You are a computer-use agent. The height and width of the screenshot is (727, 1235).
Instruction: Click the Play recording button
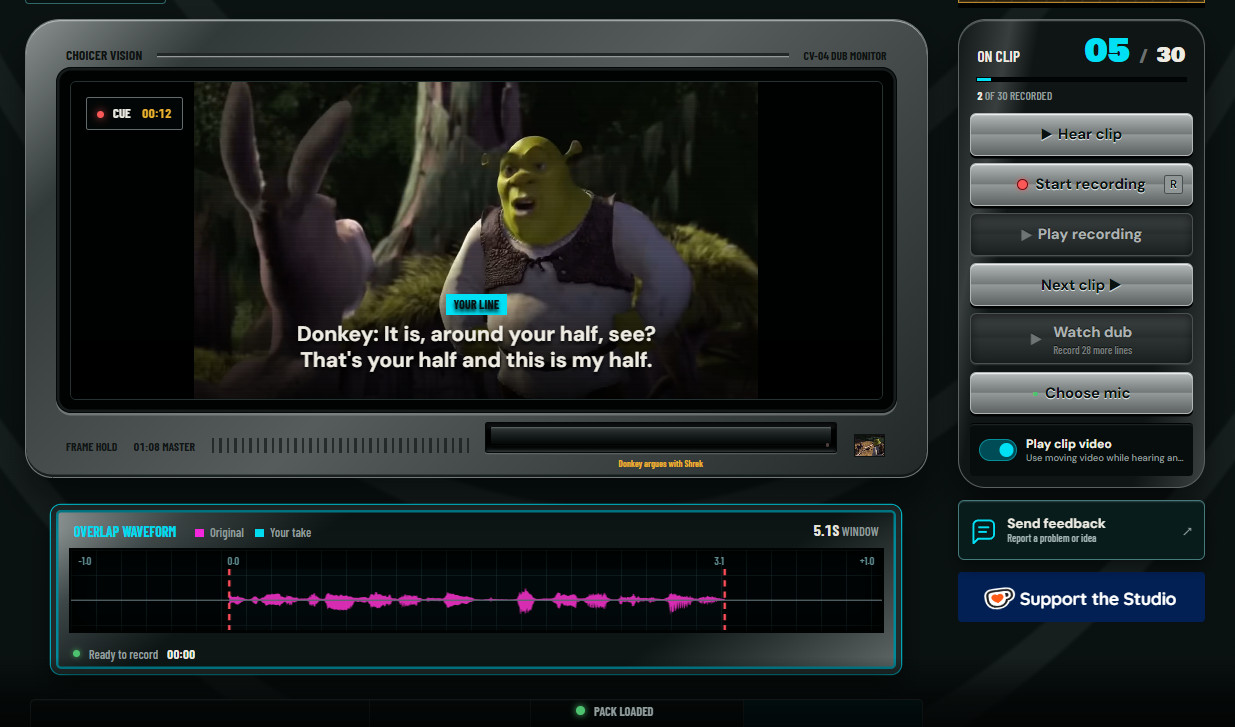tap(1081, 234)
